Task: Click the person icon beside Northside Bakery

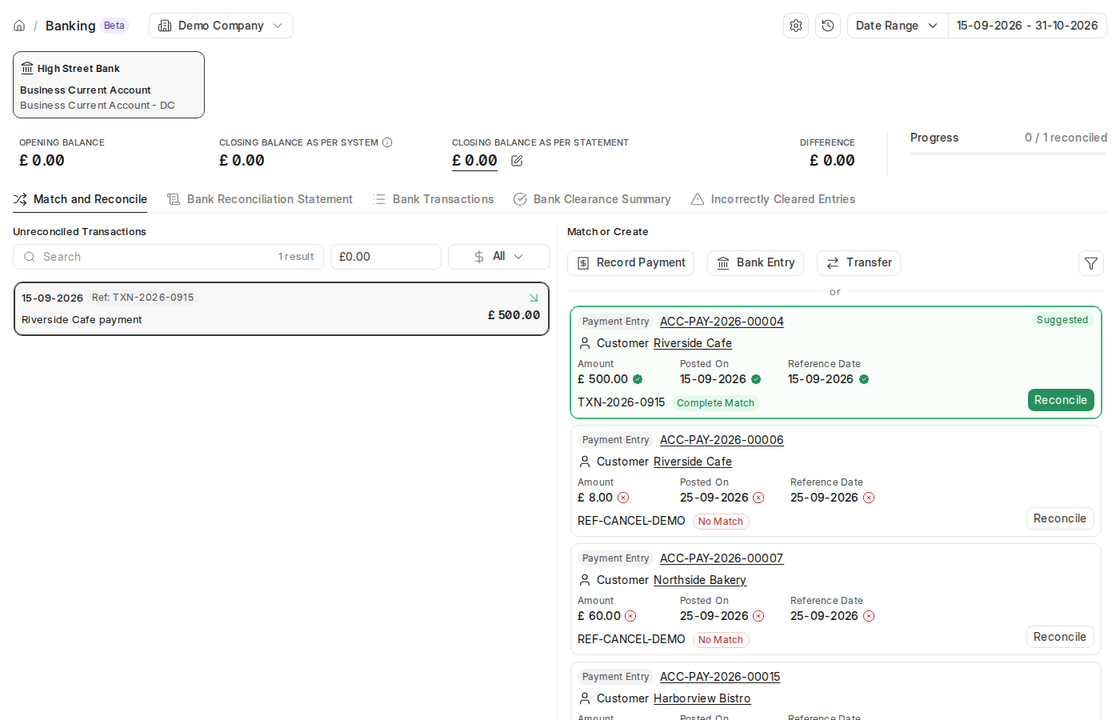Action: (585, 580)
